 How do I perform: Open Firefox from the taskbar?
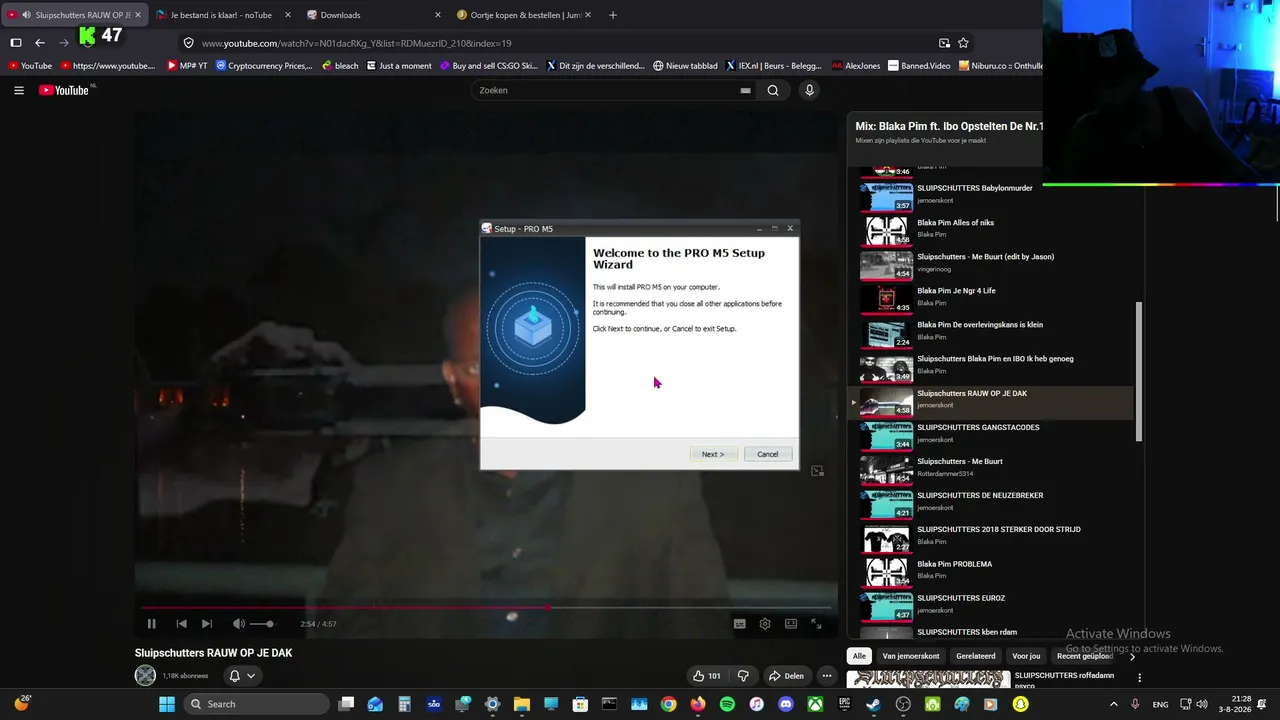698,704
